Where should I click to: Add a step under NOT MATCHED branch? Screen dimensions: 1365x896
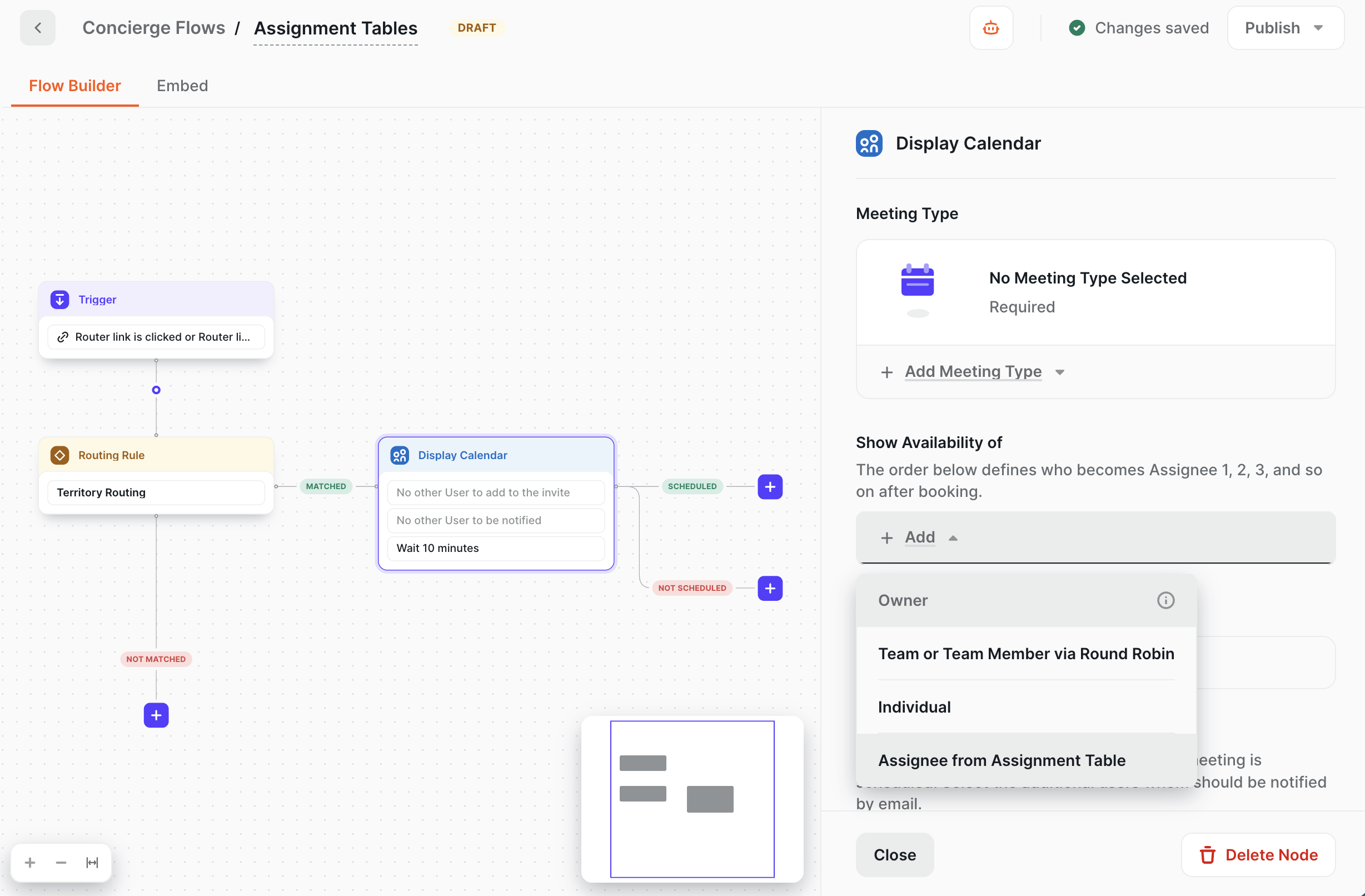tap(156, 715)
